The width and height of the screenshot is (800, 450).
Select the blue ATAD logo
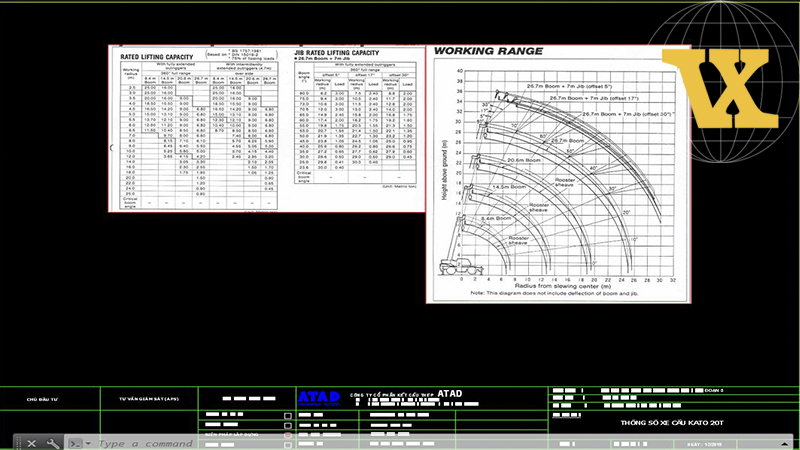(x=319, y=398)
